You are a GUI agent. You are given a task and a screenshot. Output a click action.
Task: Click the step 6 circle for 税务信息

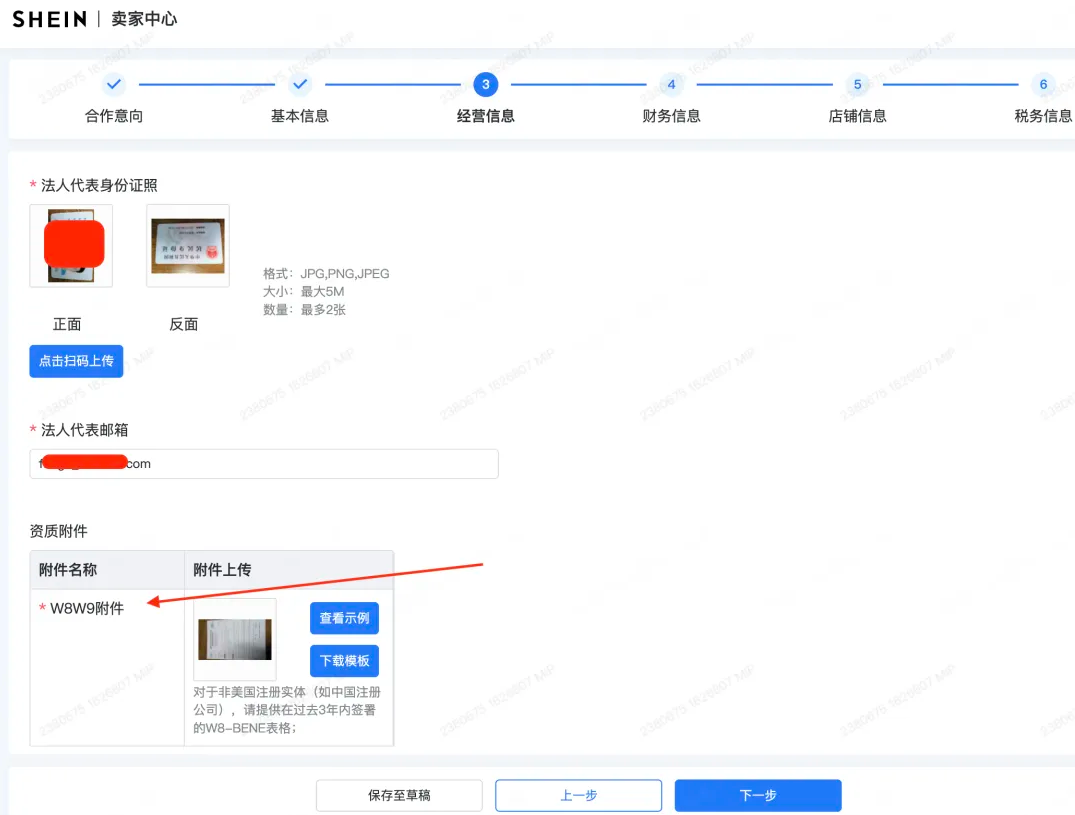(1043, 85)
